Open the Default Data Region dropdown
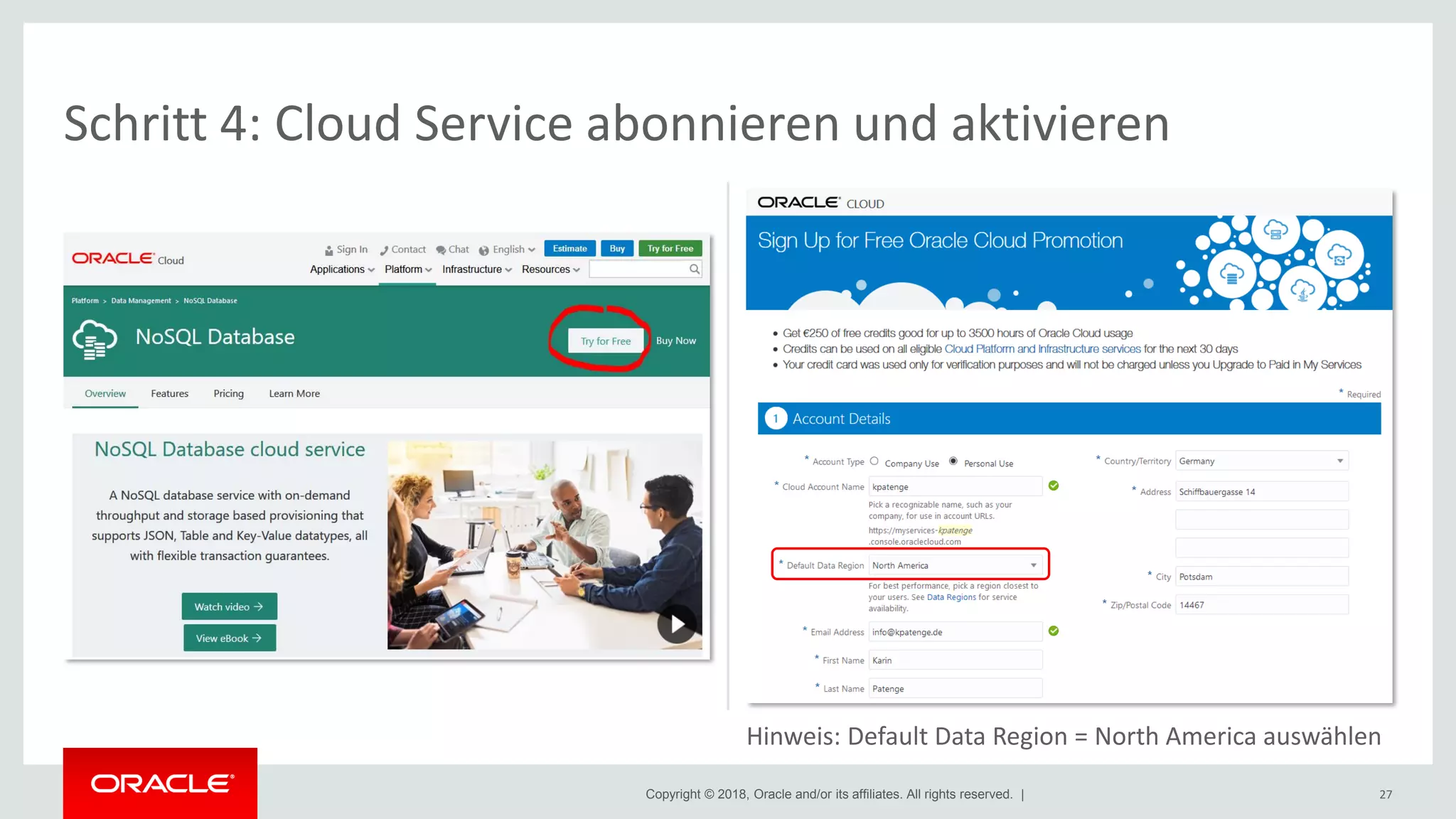1456x819 pixels. 955,565
